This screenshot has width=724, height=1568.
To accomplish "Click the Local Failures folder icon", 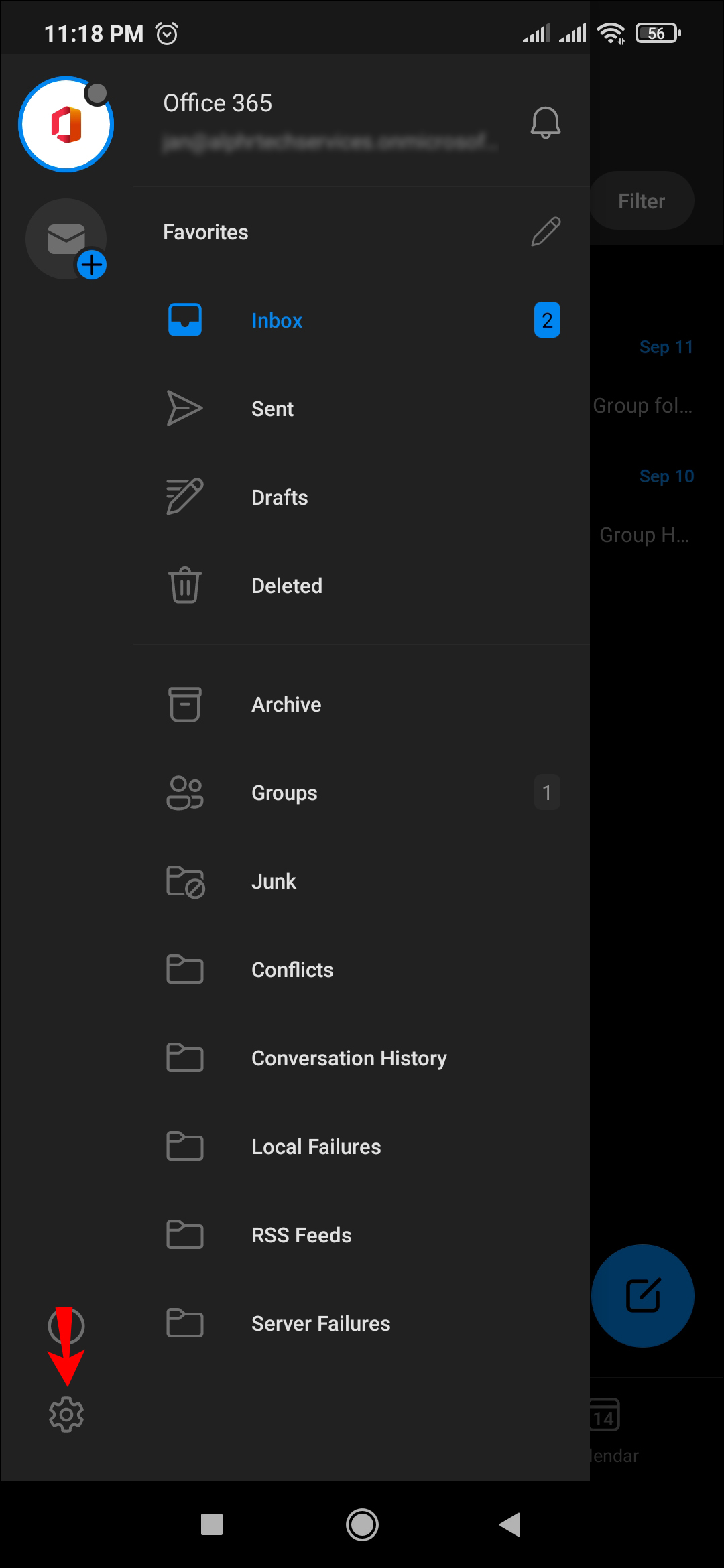I will [184, 1146].
